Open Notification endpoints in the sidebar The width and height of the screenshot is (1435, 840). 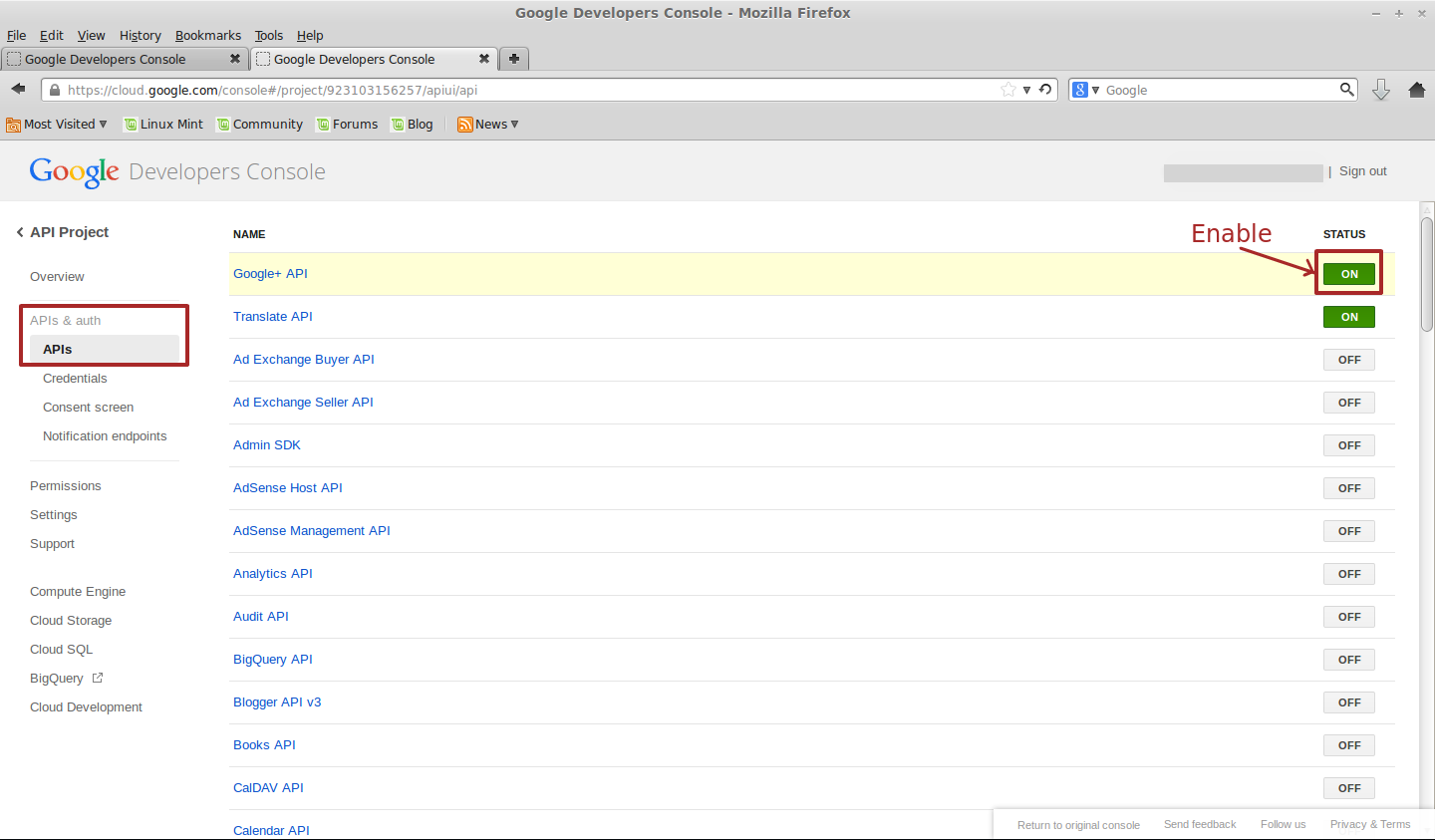pyautogui.click(x=105, y=436)
